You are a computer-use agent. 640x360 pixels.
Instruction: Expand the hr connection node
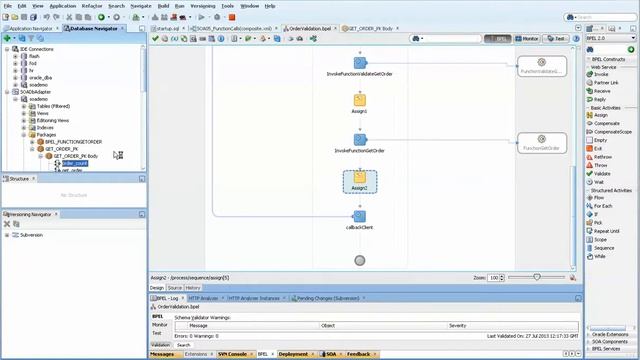click(x=16, y=71)
